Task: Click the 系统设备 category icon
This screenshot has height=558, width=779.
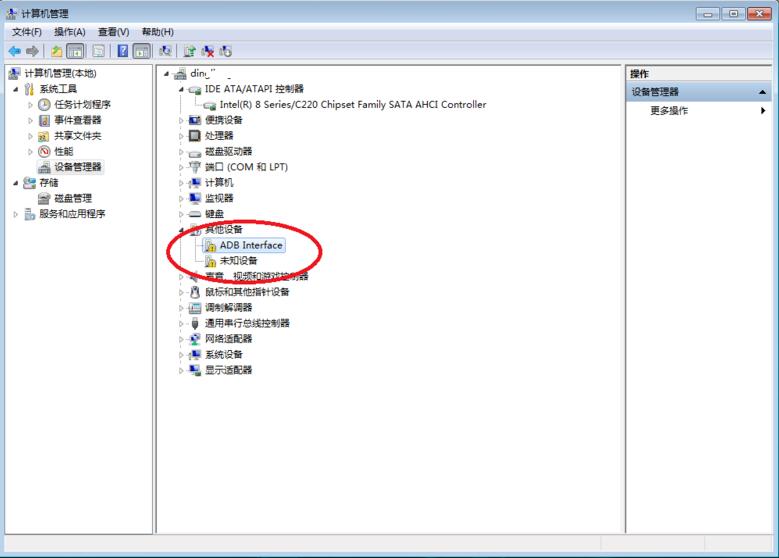Action: (x=195, y=355)
